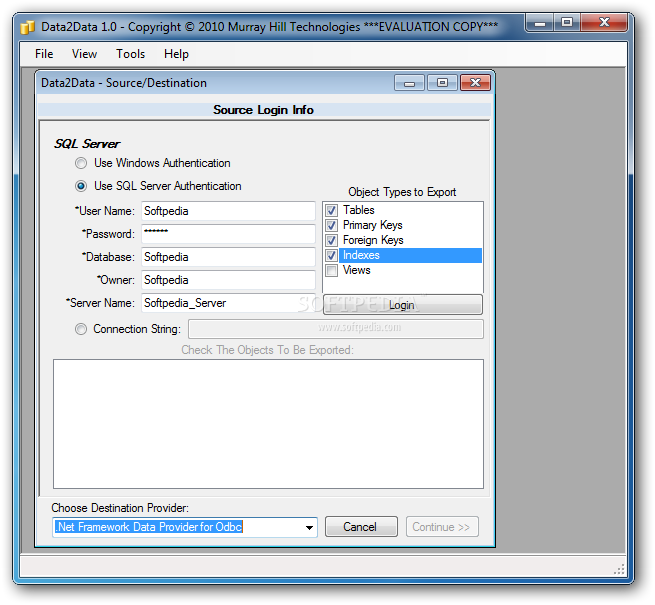Click the Continue >> button
The image size is (655, 605).
tap(442, 527)
